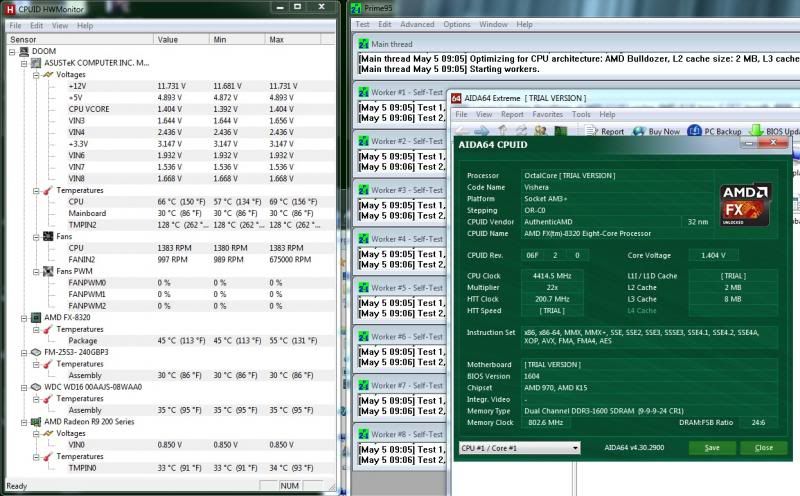Click the AMD FX-8320 processor chip icon
800x496 pixels.
point(36,317)
